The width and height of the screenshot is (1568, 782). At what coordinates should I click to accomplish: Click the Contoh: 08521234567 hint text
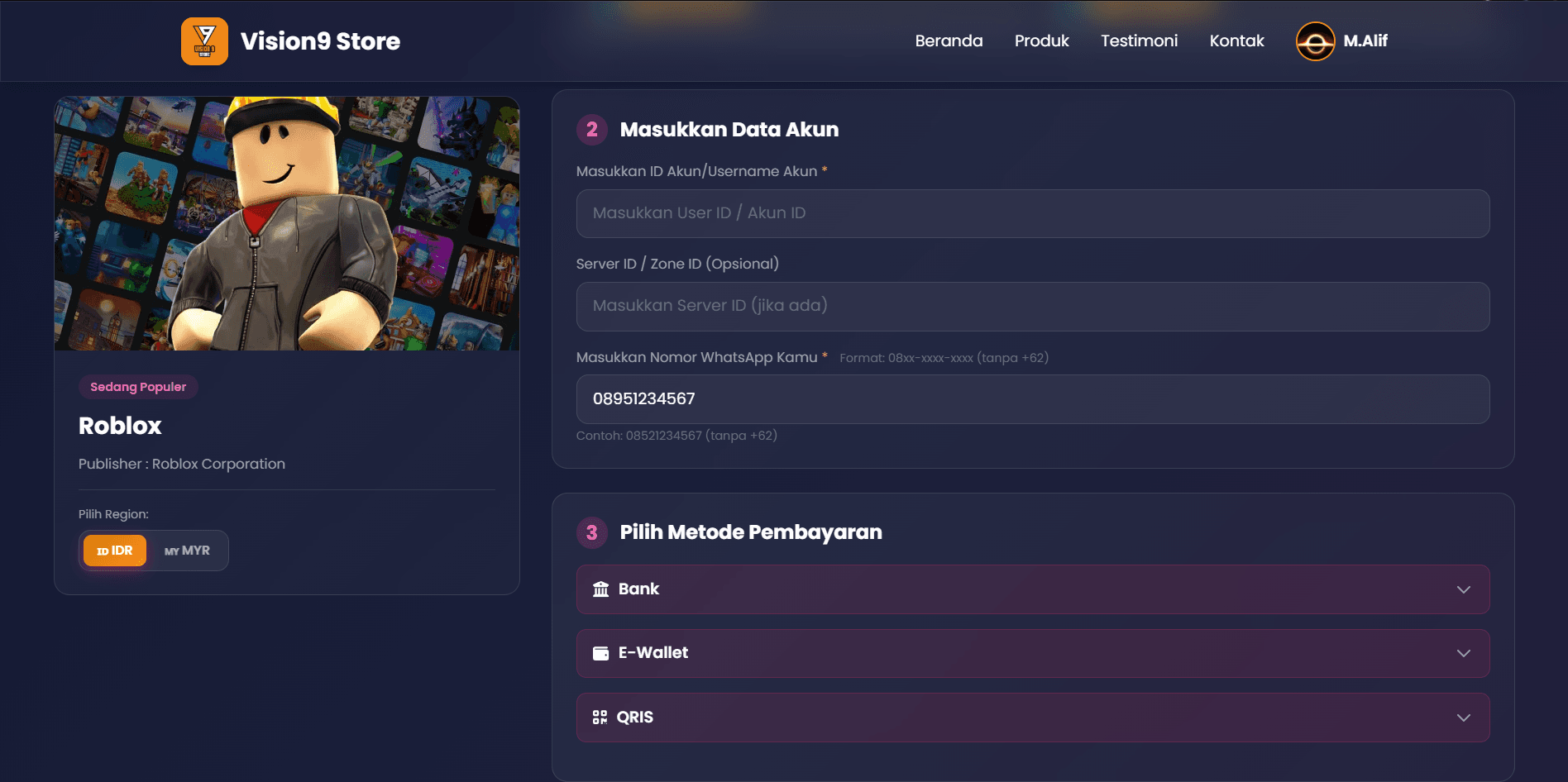[676, 436]
